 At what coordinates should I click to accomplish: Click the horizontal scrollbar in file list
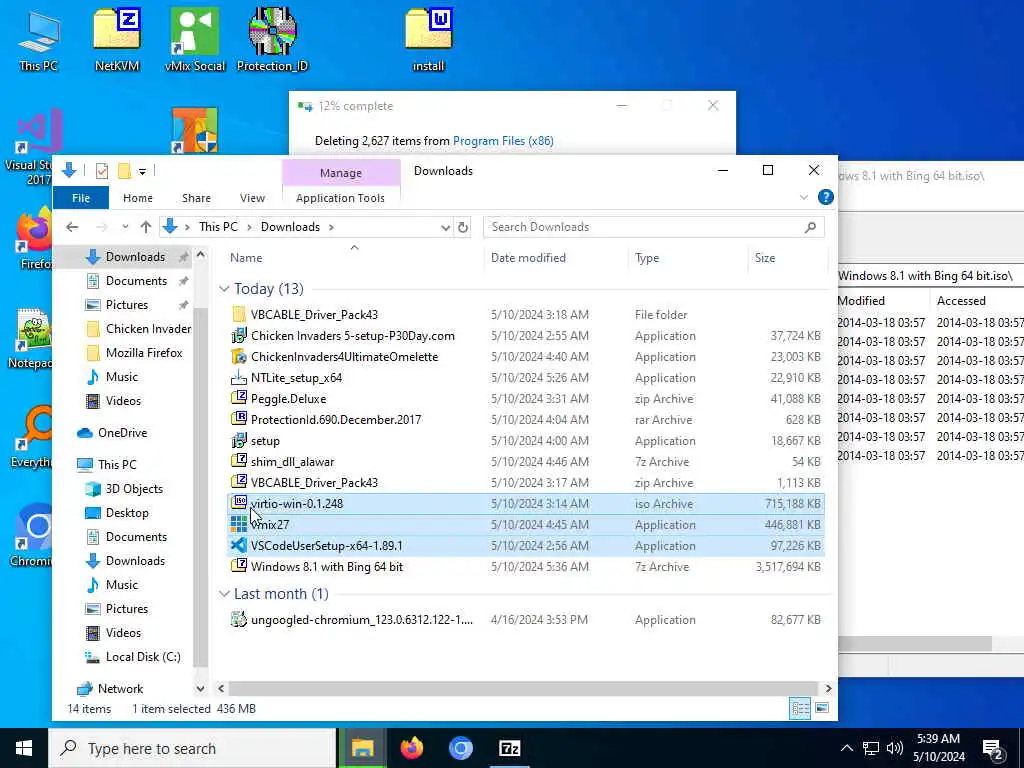click(522, 688)
